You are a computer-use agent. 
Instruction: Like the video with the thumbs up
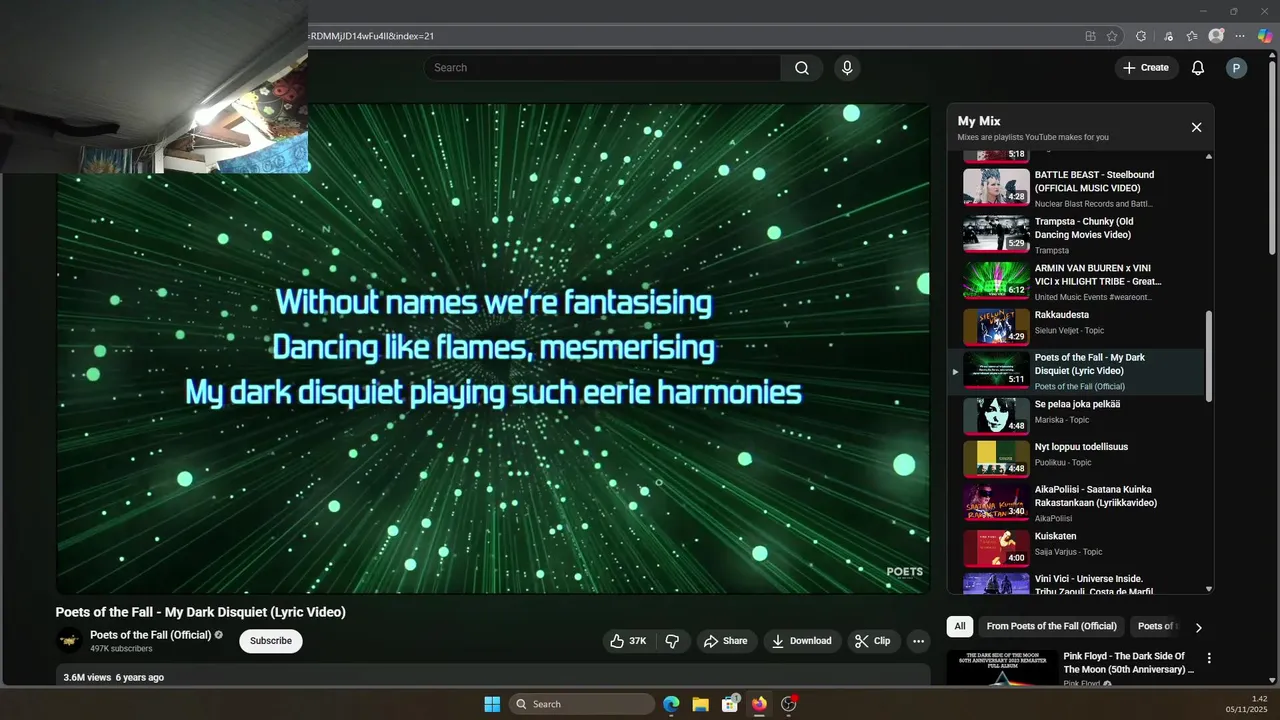(x=628, y=641)
